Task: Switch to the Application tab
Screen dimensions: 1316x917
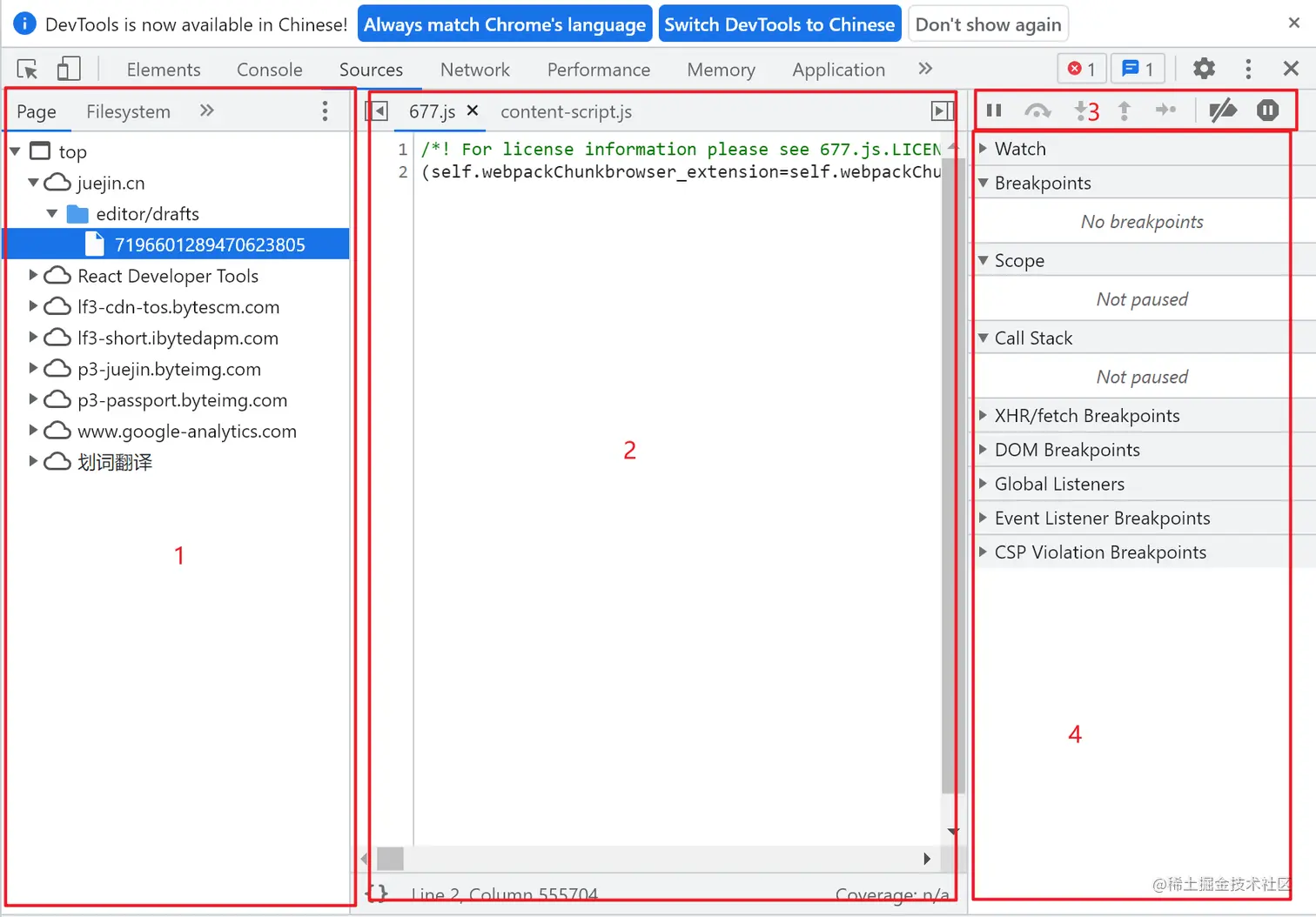Action: (838, 70)
